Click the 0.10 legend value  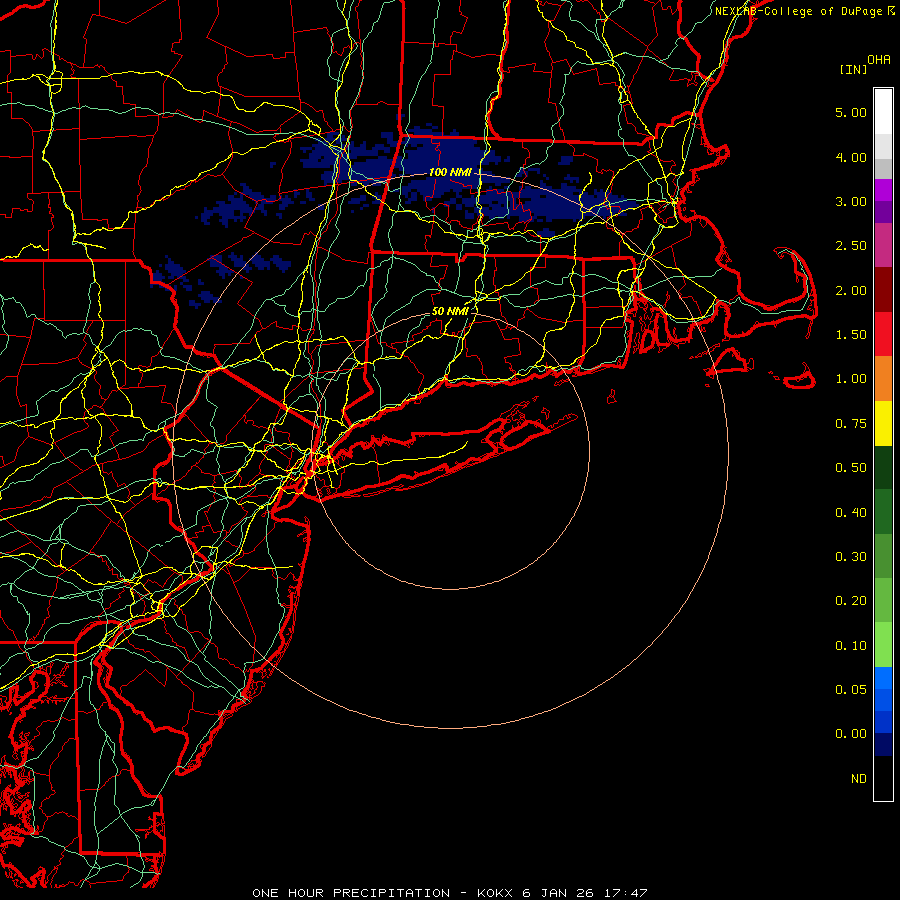(851, 646)
